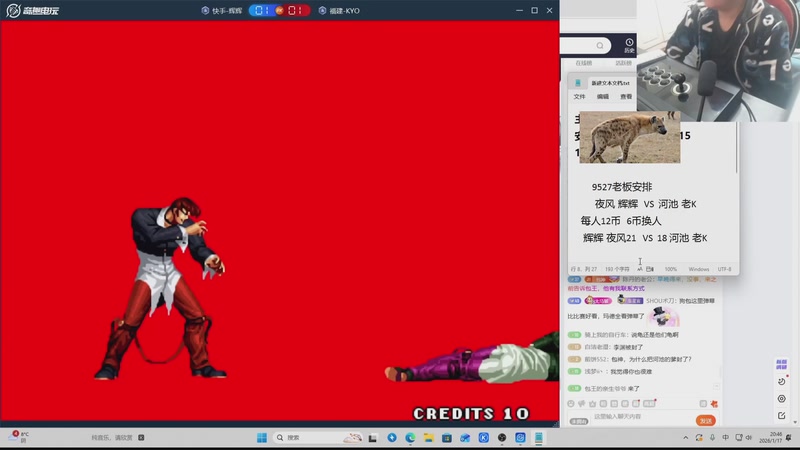Click the megaphone icon in chat toolbar
The width and height of the screenshot is (800, 450).
(x=582, y=404)
